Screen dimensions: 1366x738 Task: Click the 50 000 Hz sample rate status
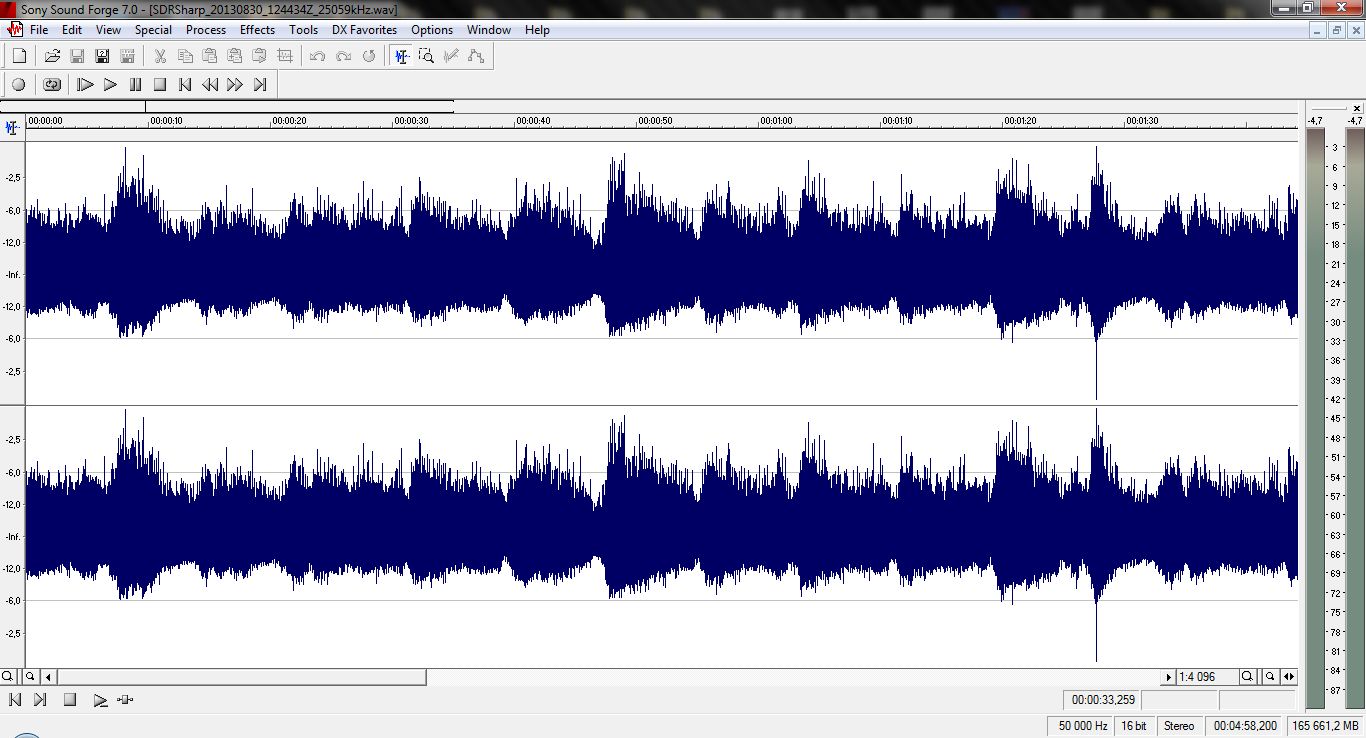click(x=1078, y=726)
